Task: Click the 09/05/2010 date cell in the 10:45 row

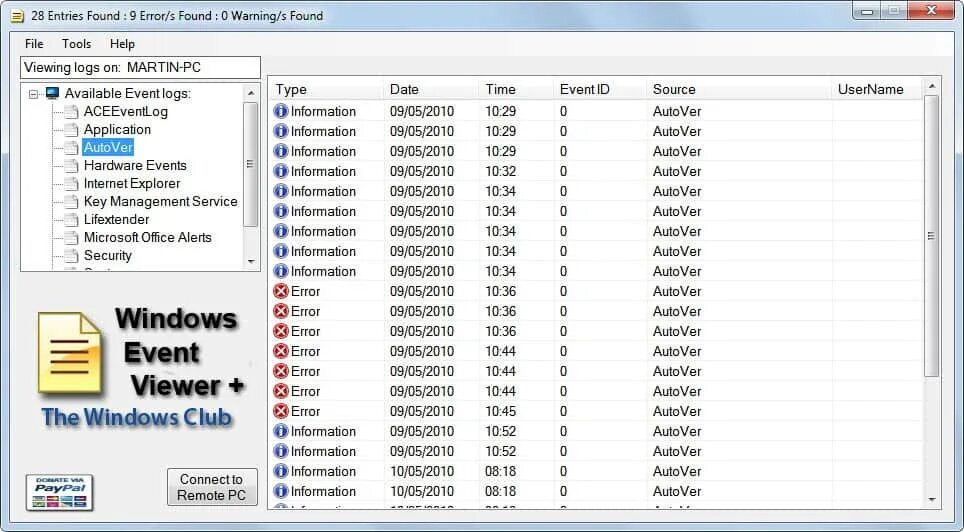Action: (422, 411)
